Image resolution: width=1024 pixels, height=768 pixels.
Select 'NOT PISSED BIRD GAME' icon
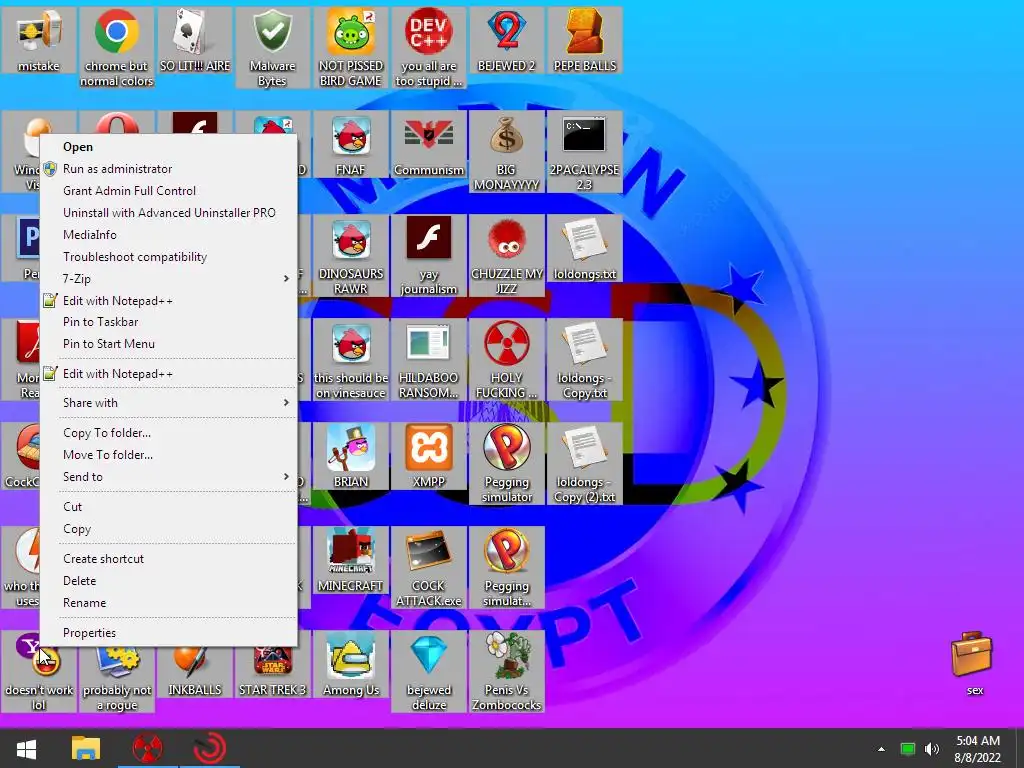tap(351, 48)
